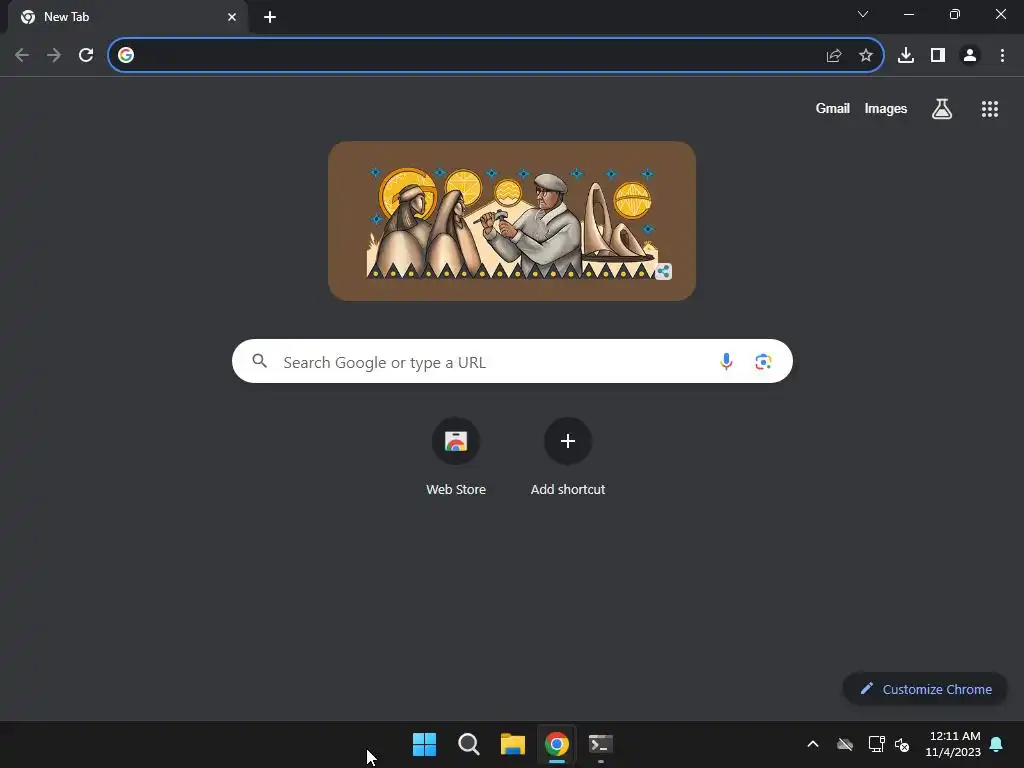1024x768 pixels.
Task: Open the Images link
Action: pos(886,108)
